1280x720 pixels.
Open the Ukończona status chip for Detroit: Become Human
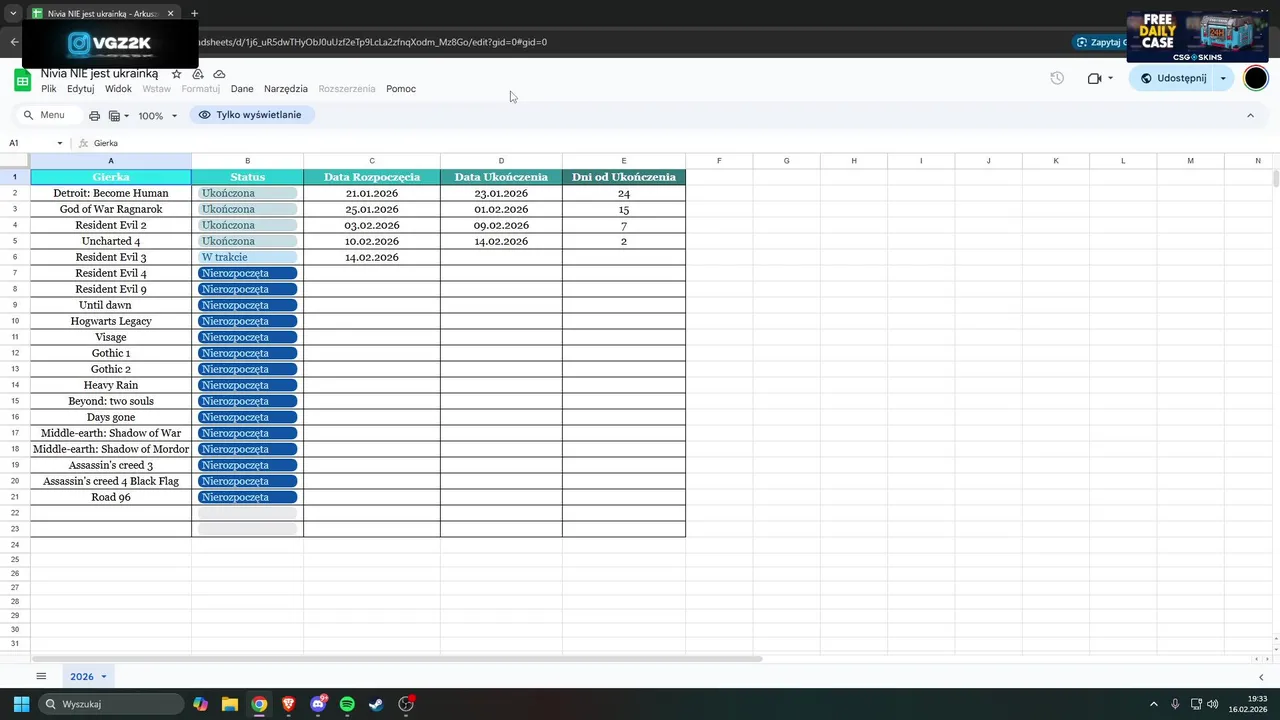pyautogui.click(x=248, y=193)
